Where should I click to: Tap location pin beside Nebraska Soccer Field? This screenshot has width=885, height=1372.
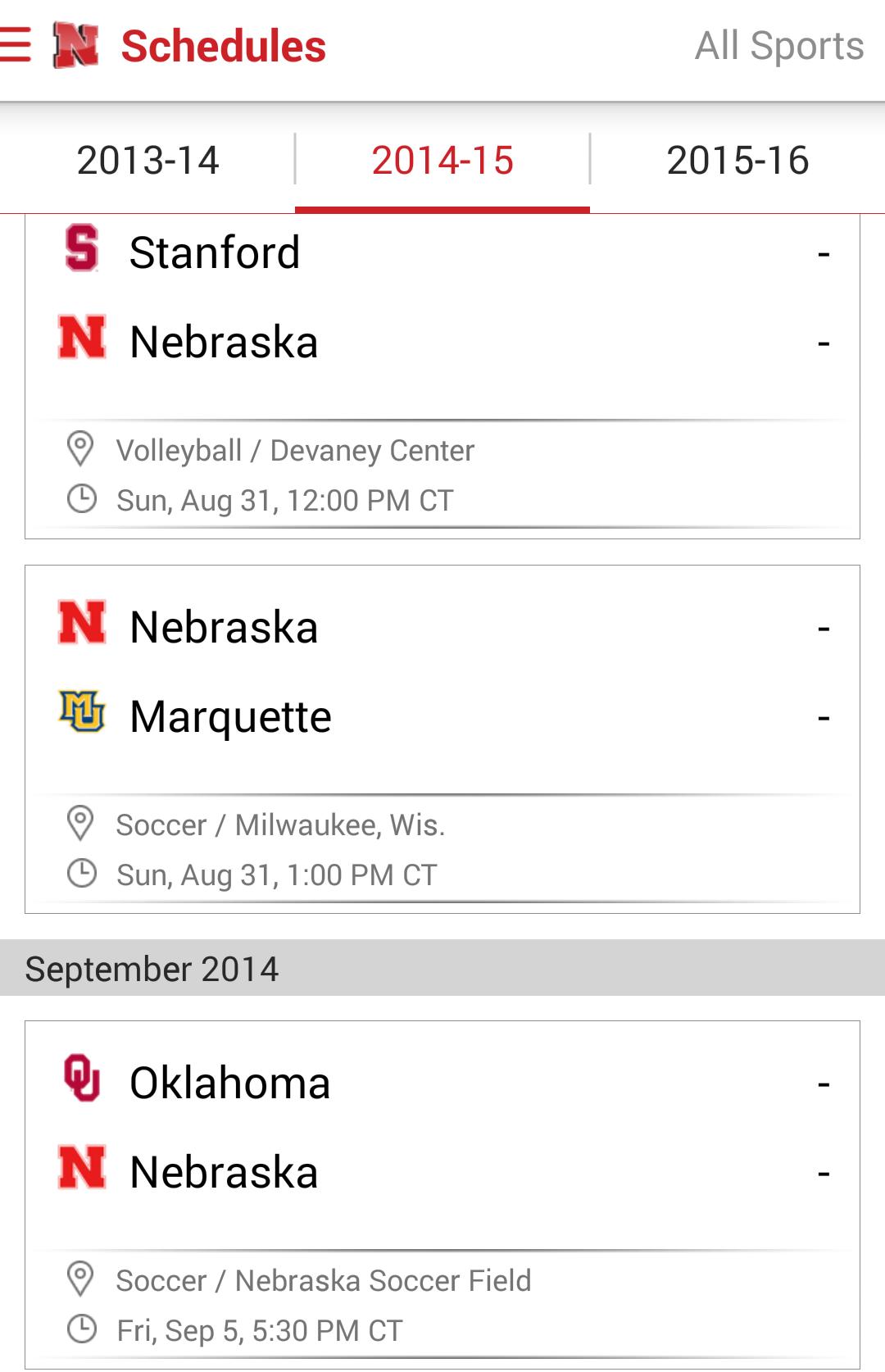80,1279
